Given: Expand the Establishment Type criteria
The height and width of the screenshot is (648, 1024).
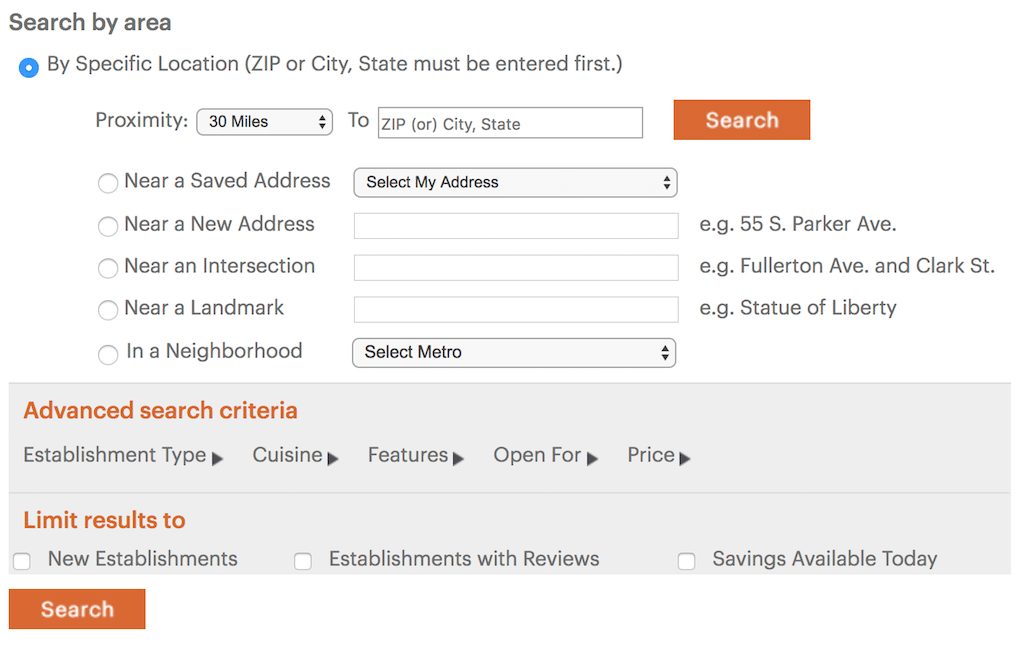Looking at the screenshot, I should [123, 456].
